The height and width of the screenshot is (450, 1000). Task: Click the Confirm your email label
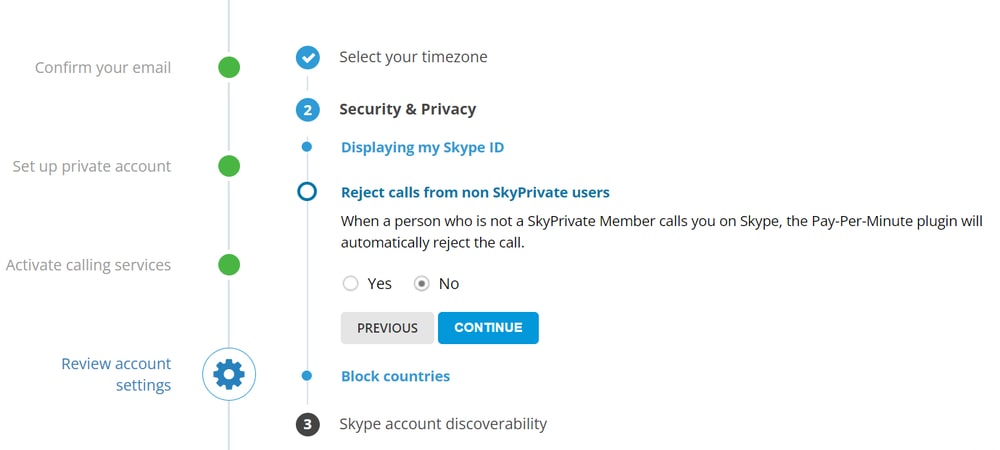click(103, 68)
